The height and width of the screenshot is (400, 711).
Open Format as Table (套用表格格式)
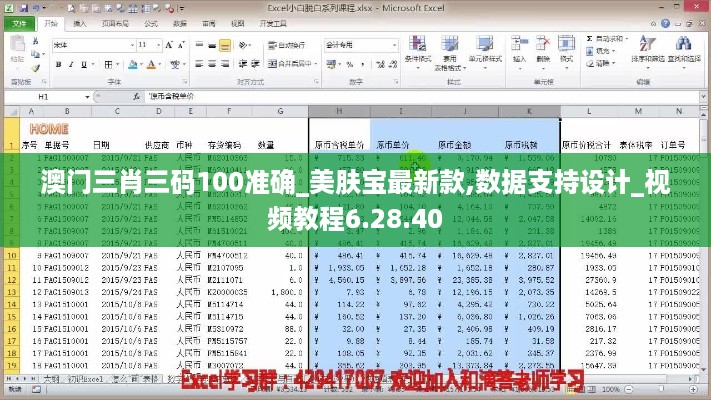[450, 52]
